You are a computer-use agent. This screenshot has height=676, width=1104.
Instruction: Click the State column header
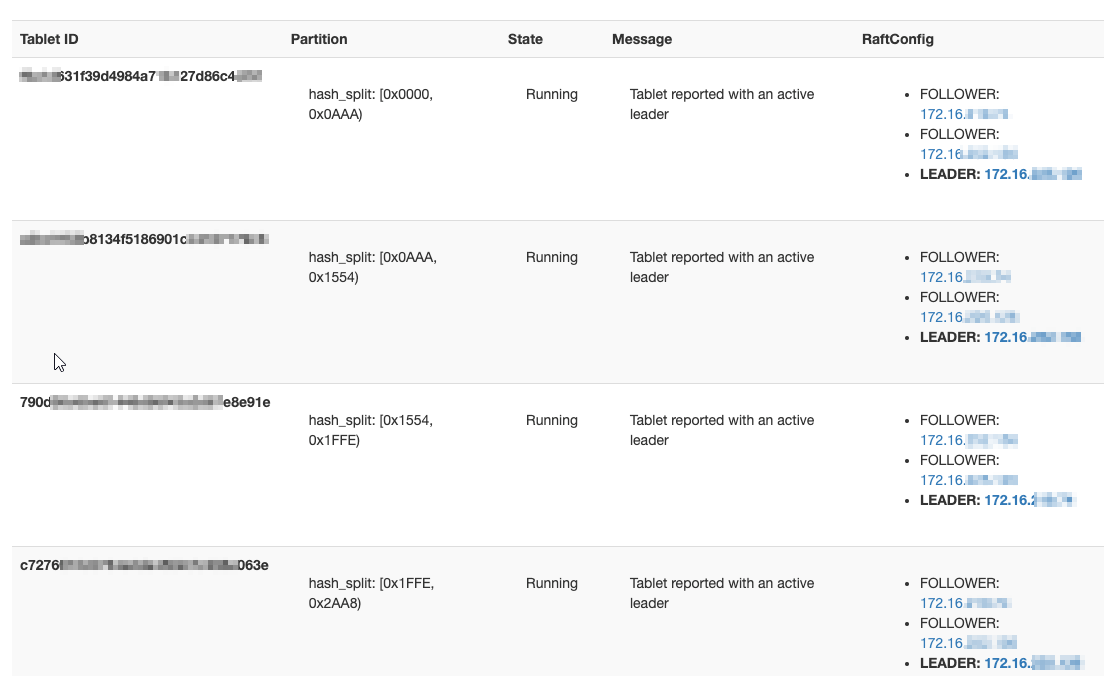point(526,39)
